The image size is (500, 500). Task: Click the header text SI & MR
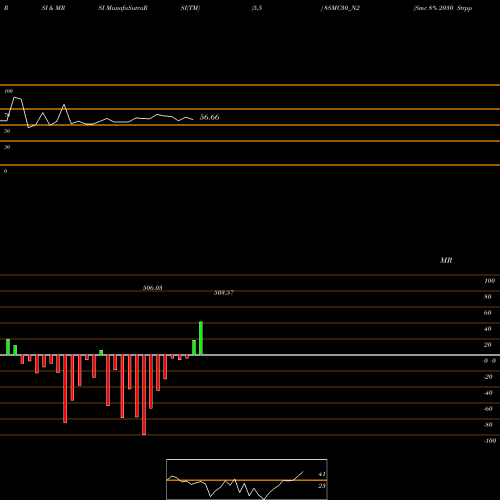(x=53, y=8)
